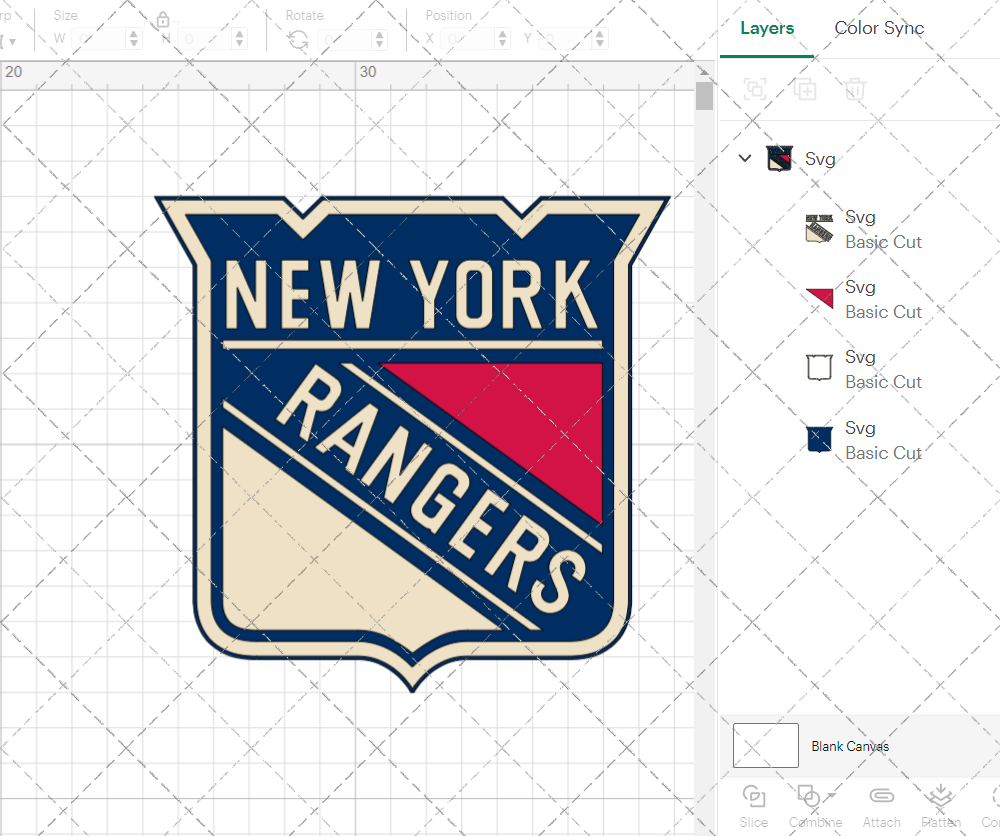This screenshot has height=836, width=1000.
Task: Click the Delete trash icon in Layers
Action: (x=855, y=89)
